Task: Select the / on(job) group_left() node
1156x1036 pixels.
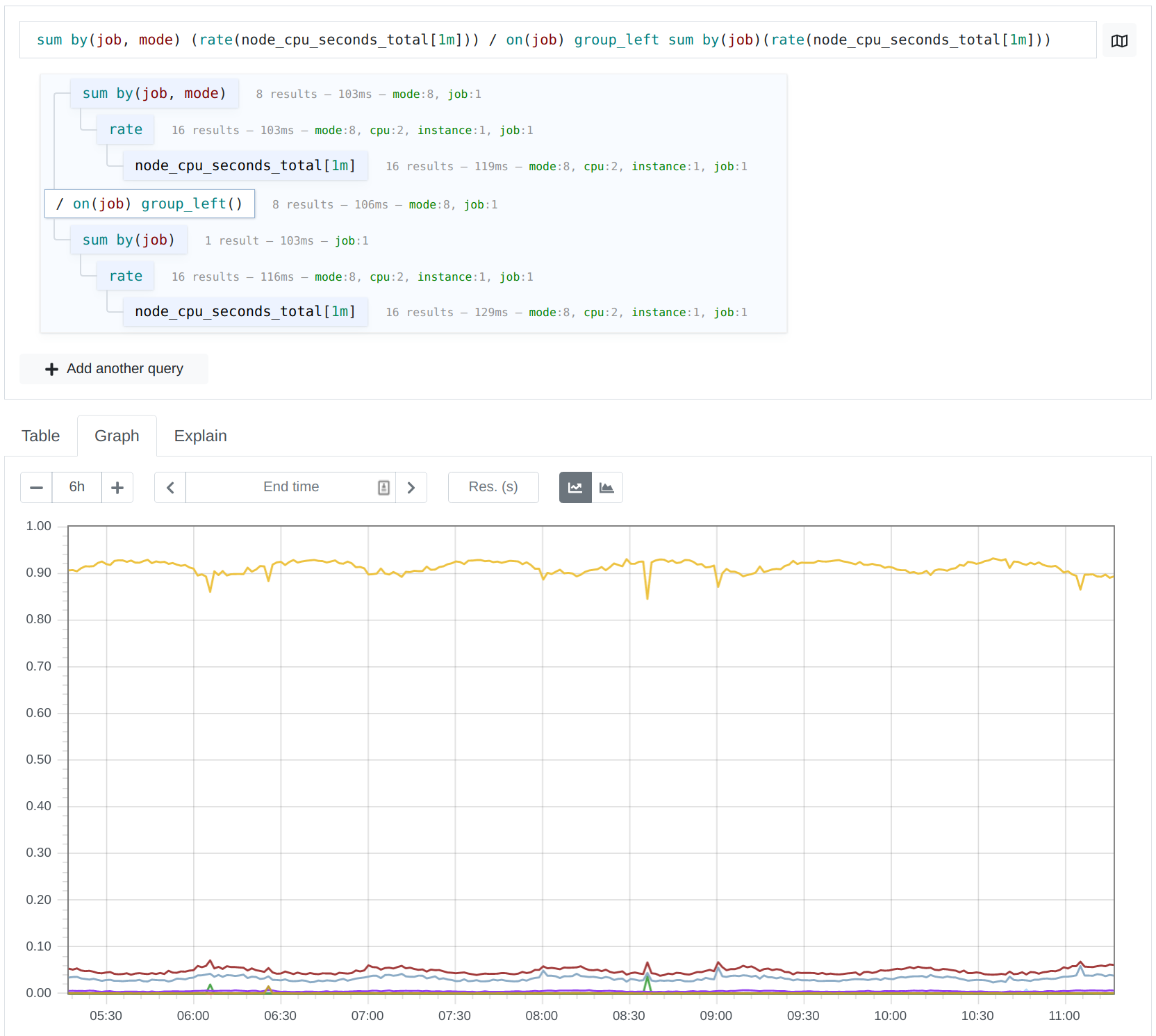Action: 149,204
